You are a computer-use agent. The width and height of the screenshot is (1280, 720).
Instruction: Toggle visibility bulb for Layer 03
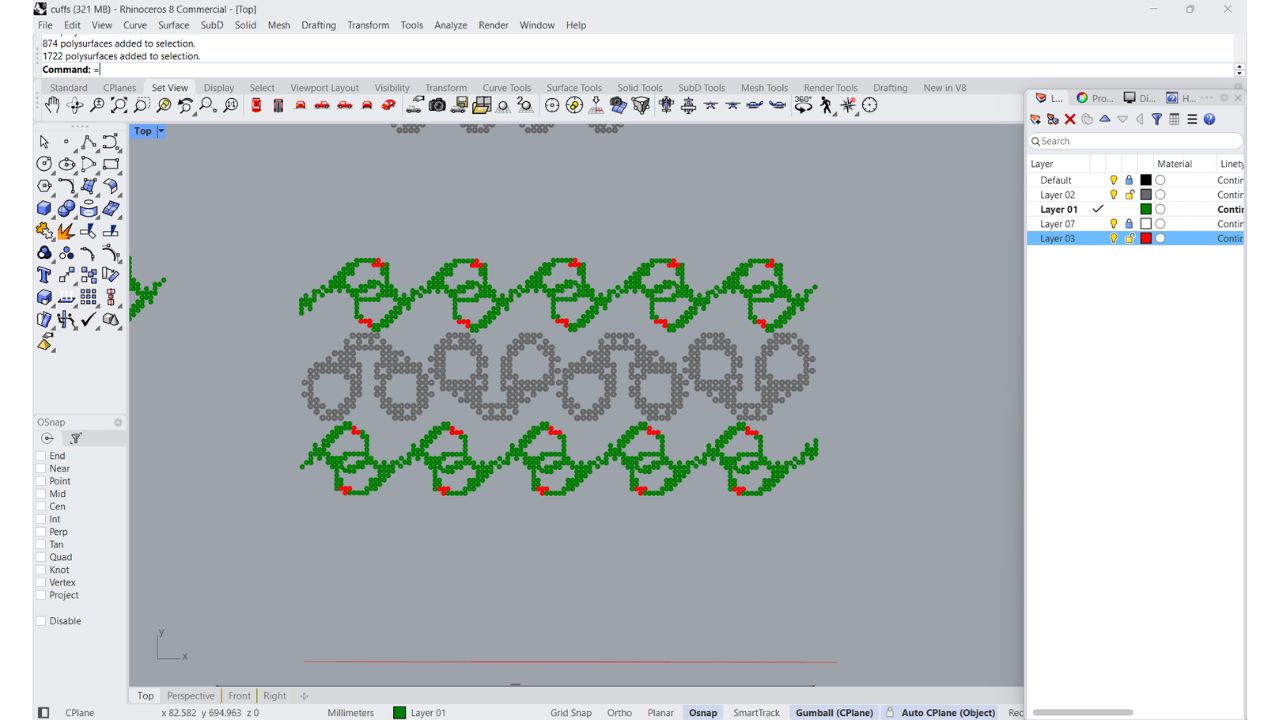pyautogui.click(x=1114, y=239)
